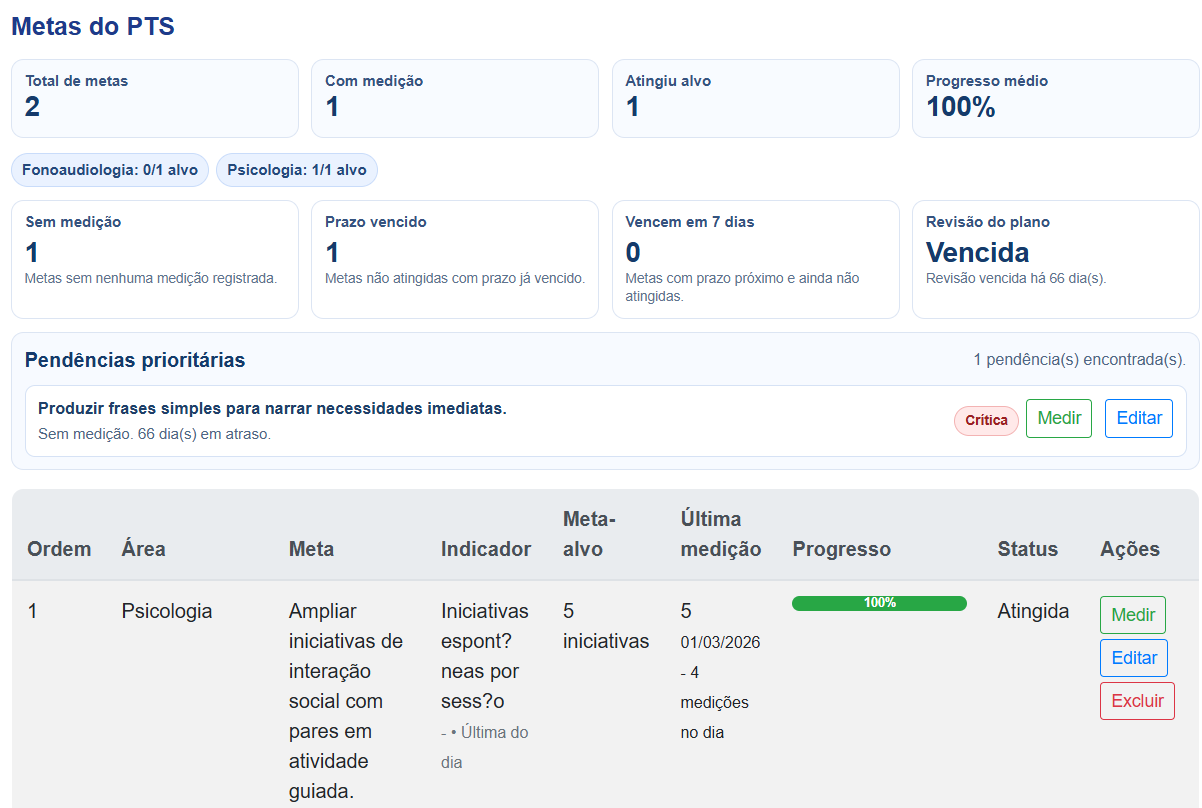Viewport: 1202px width, 808px height.
Task: Click the Área column header
Action: [144, 549]
